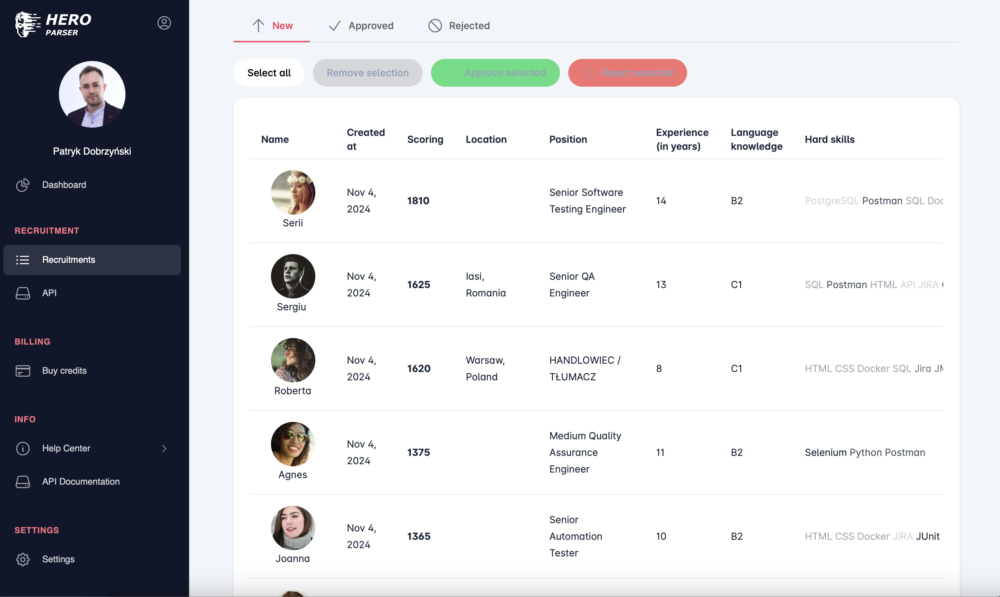Click the Help Center info icon

pos(23,449)
